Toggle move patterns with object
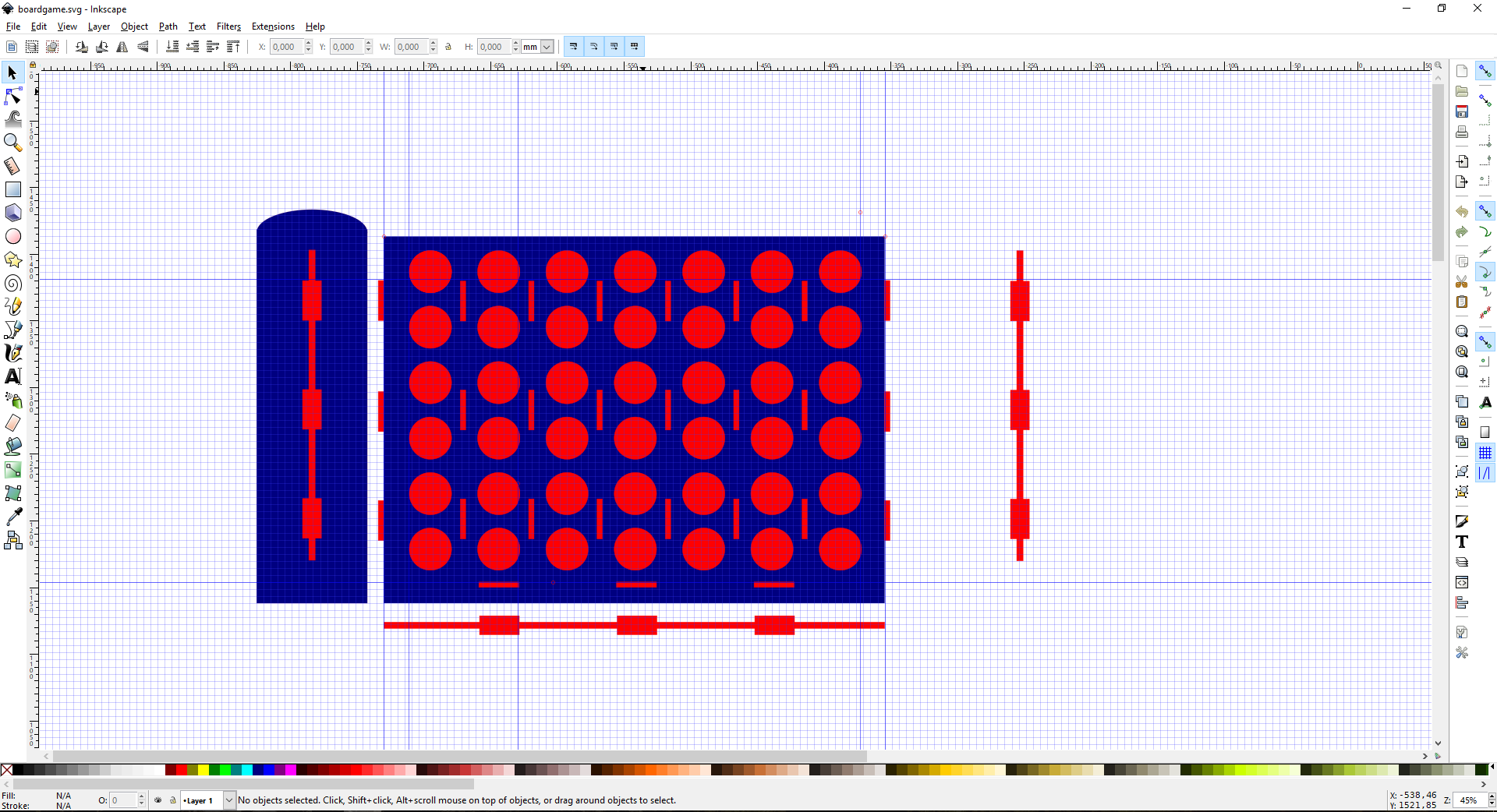This screenshot has width=1497, height=812. pyautogui.click(x=635, y=47)
